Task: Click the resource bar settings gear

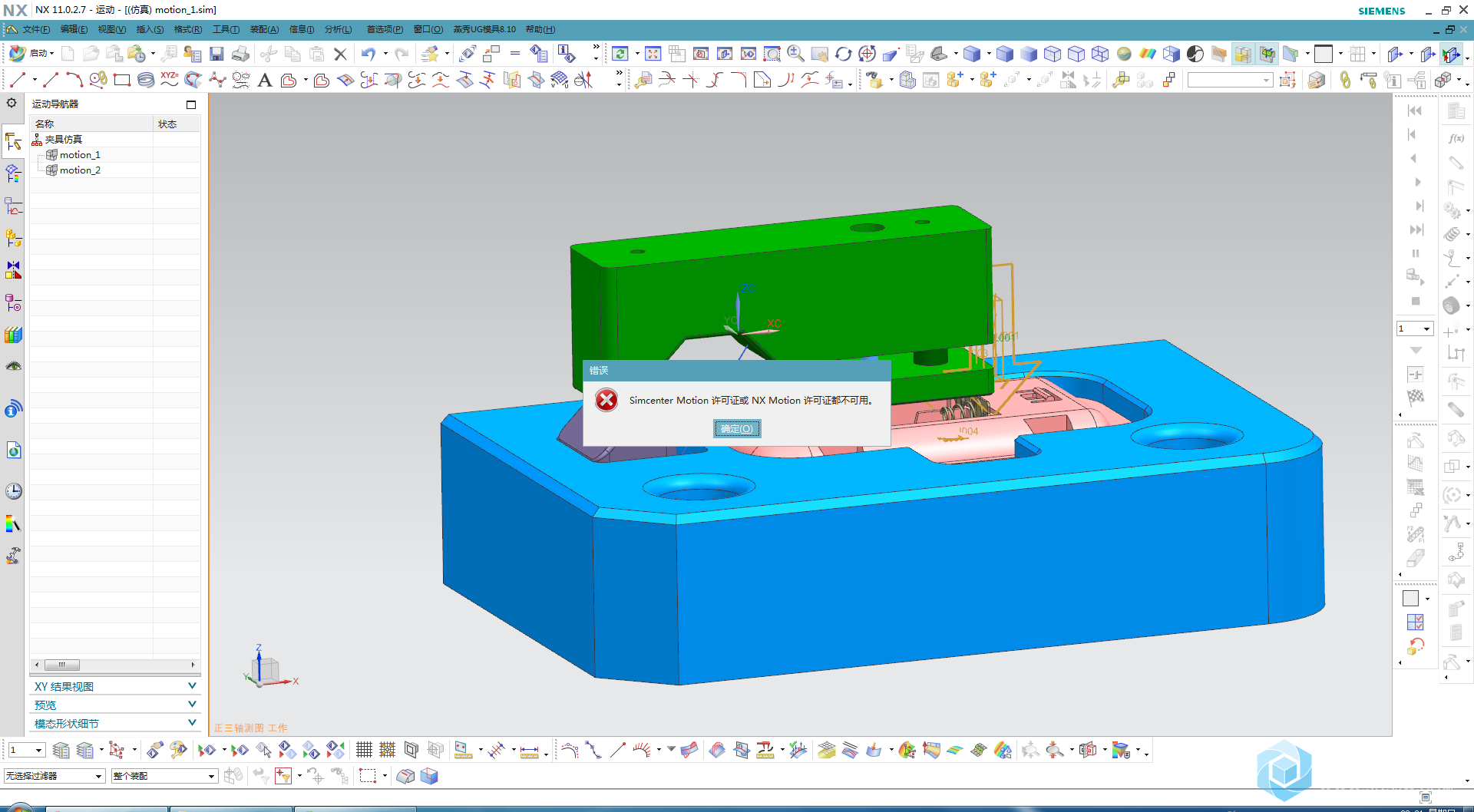Action: tap(12, 103)
